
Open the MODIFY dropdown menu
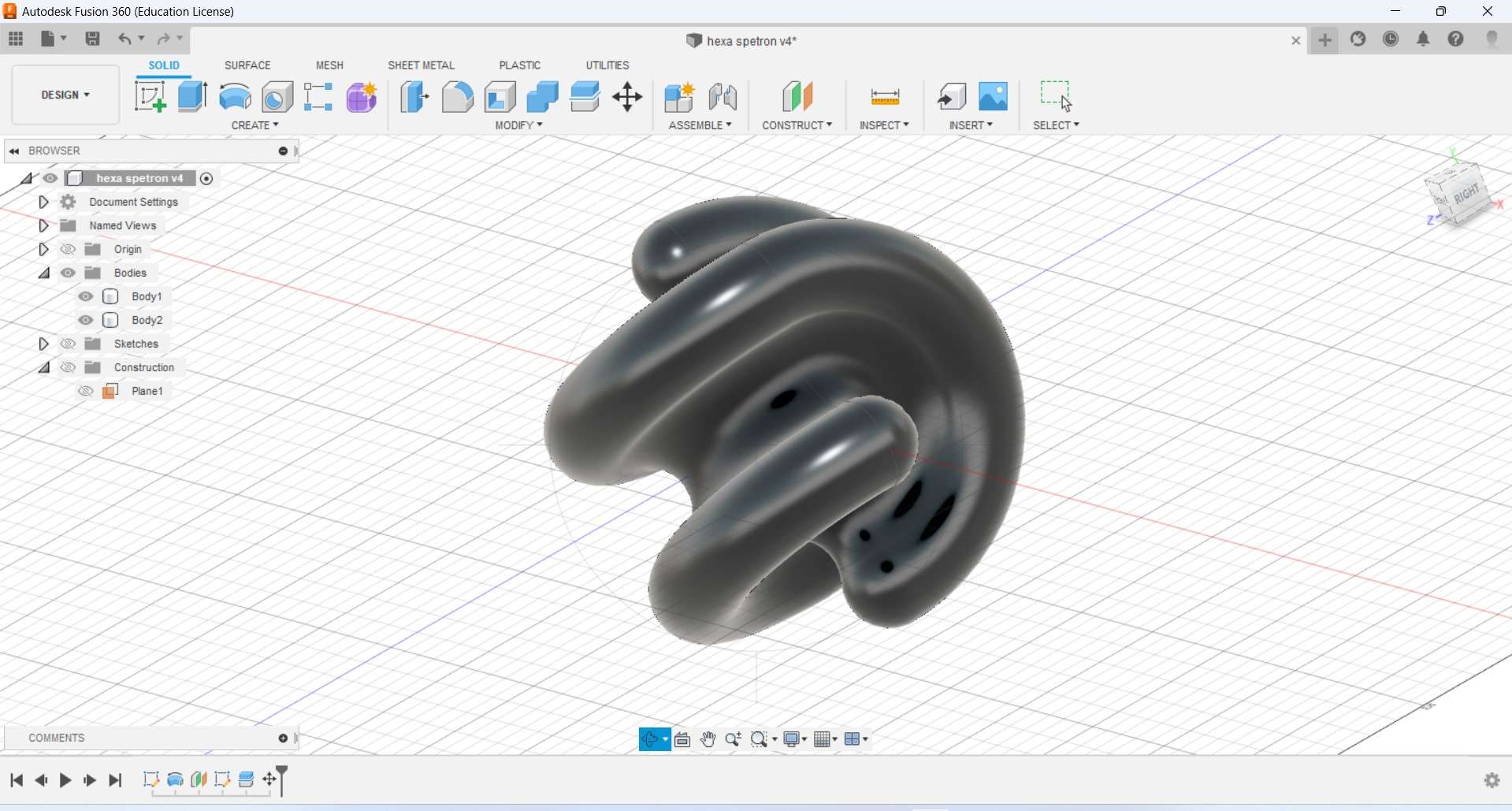519,125
